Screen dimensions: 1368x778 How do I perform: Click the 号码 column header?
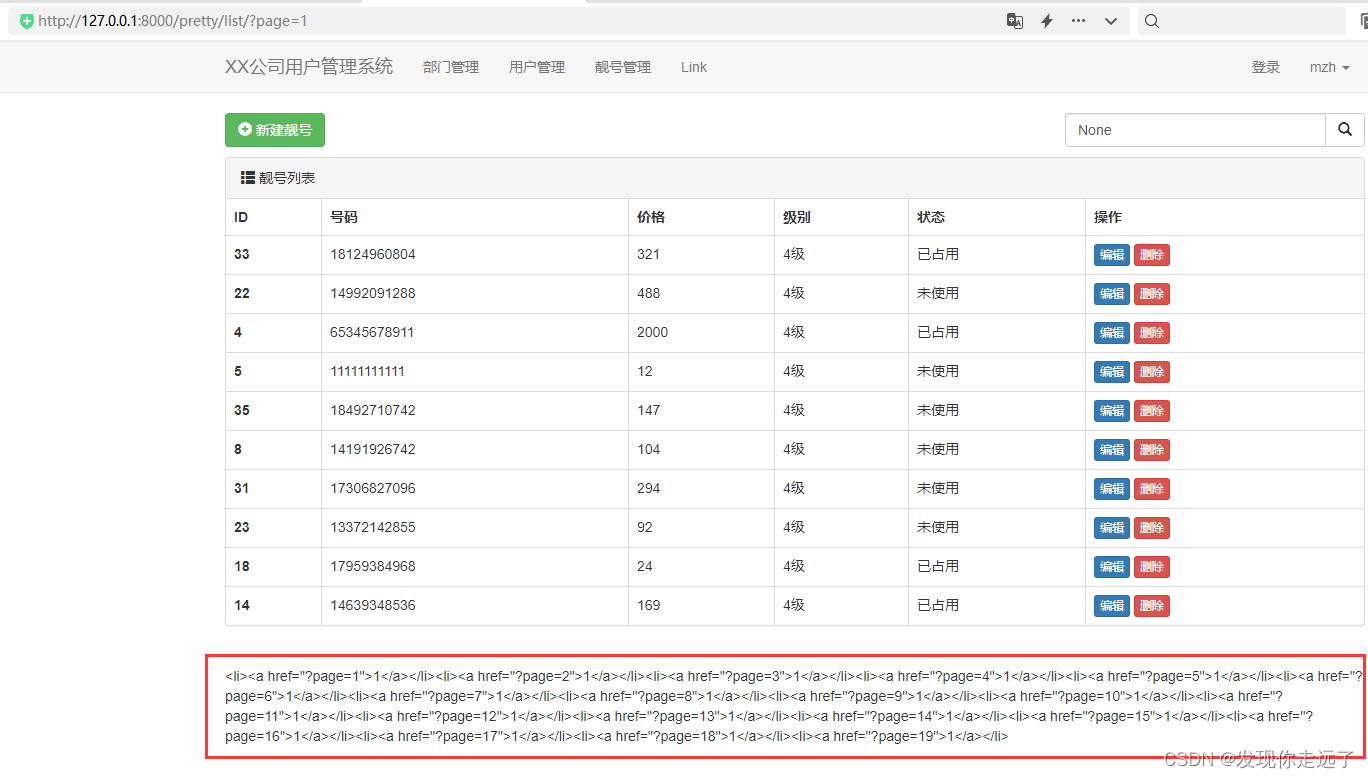point(344,217)
